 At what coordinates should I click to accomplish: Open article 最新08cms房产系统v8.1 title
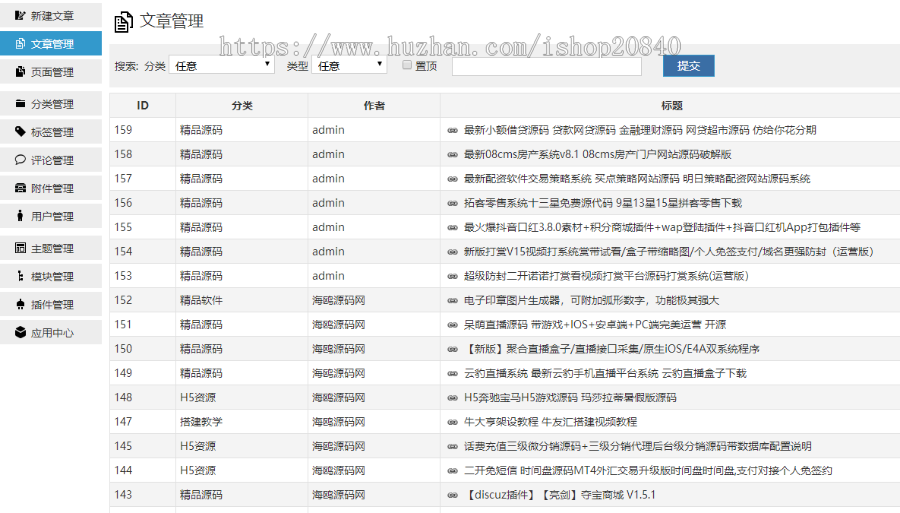pyautogui.click(x=598, y=154)
